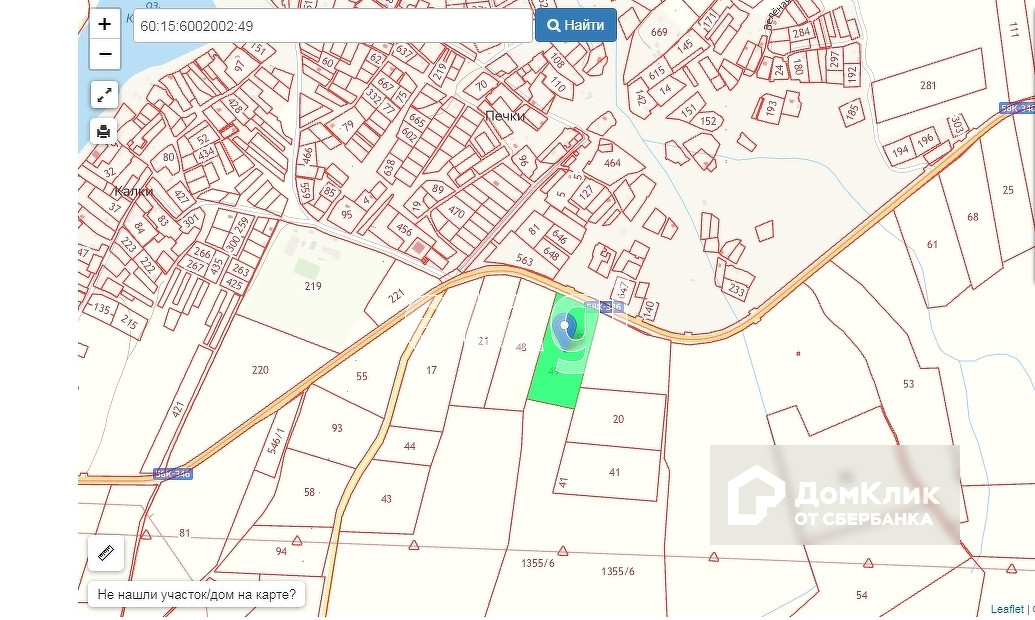Viewport: 1035px width, 620px height.
Task: Select land parcel 61
Action: 932,244
